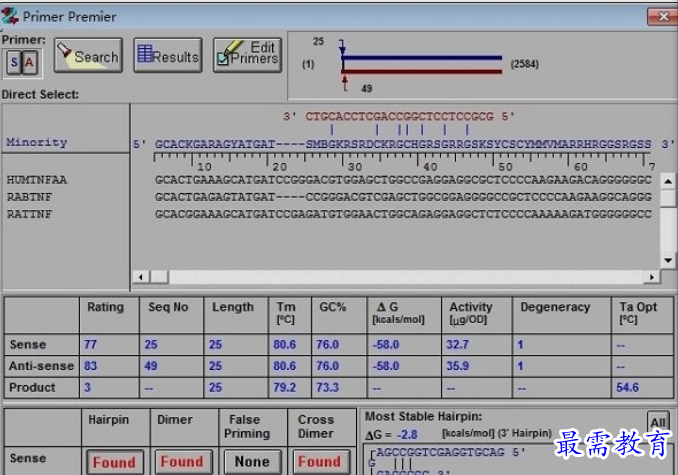Open the Sense Hairpin Found button
This screenshot has height=475, width=678.
(x=115, y=462)
